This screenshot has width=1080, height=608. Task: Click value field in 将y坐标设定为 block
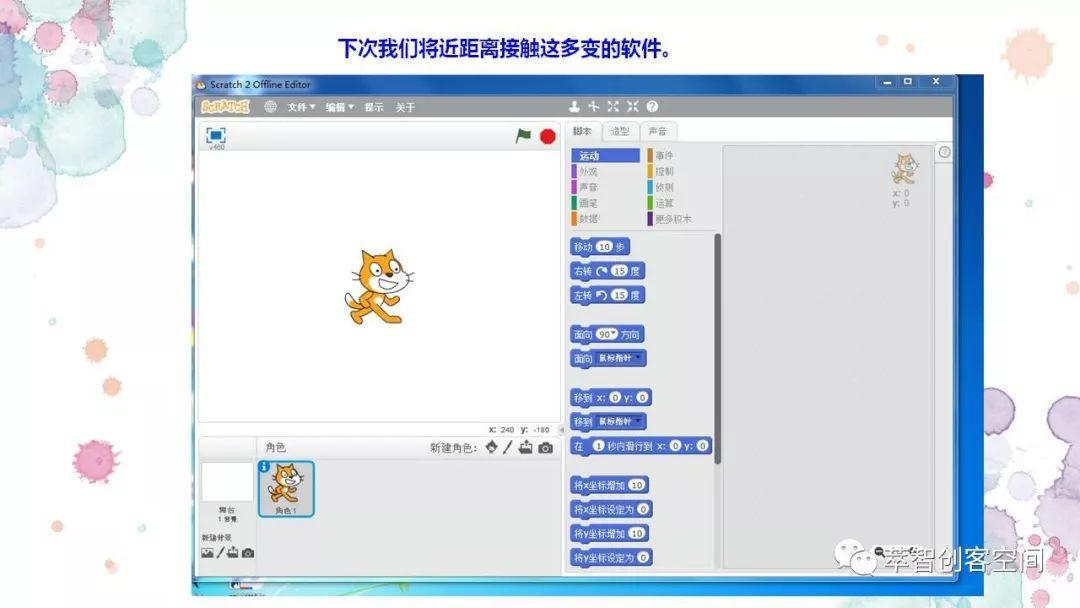643,558
